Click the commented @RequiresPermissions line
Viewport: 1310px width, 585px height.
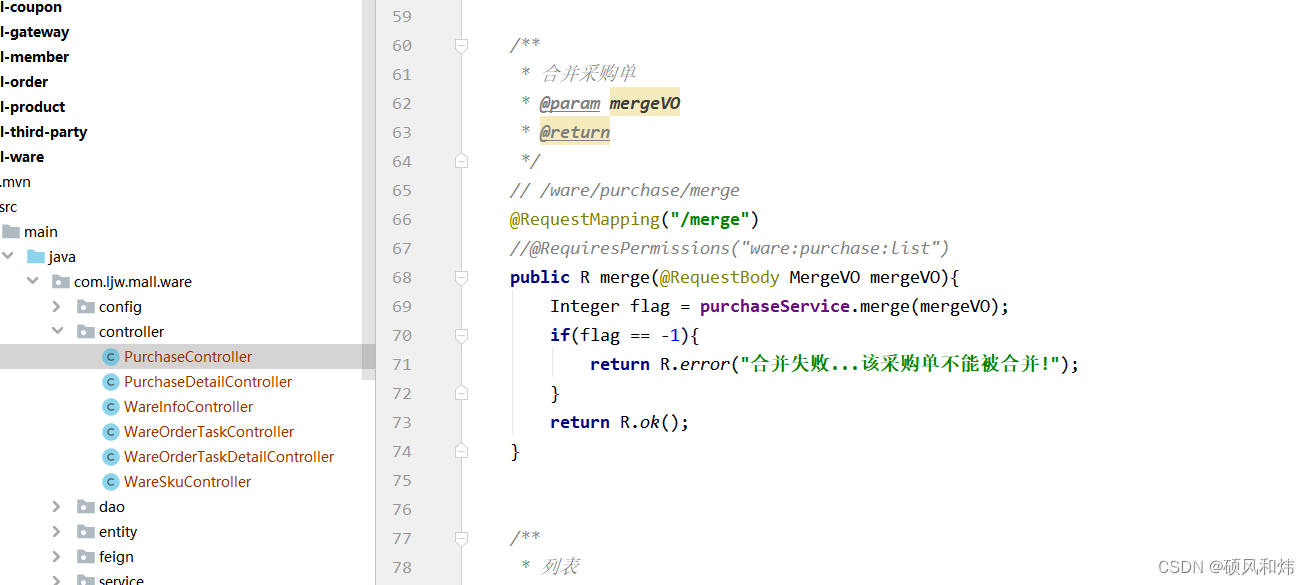729,248
